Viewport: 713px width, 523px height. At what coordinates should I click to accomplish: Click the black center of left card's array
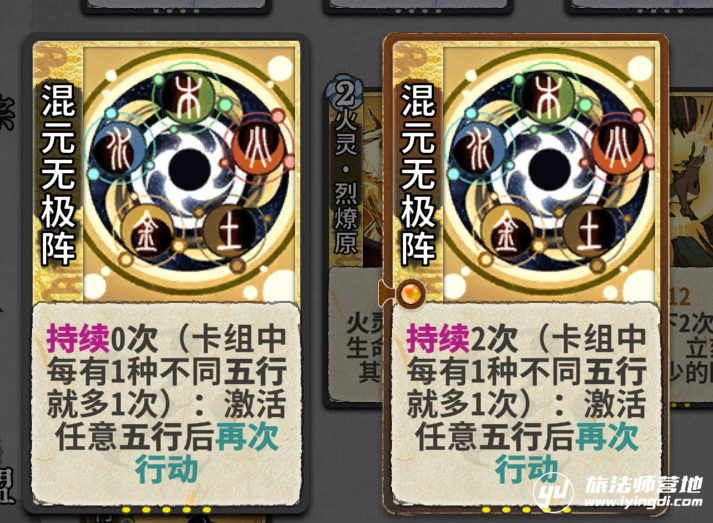pyautogui.click(x=188, y=170)
